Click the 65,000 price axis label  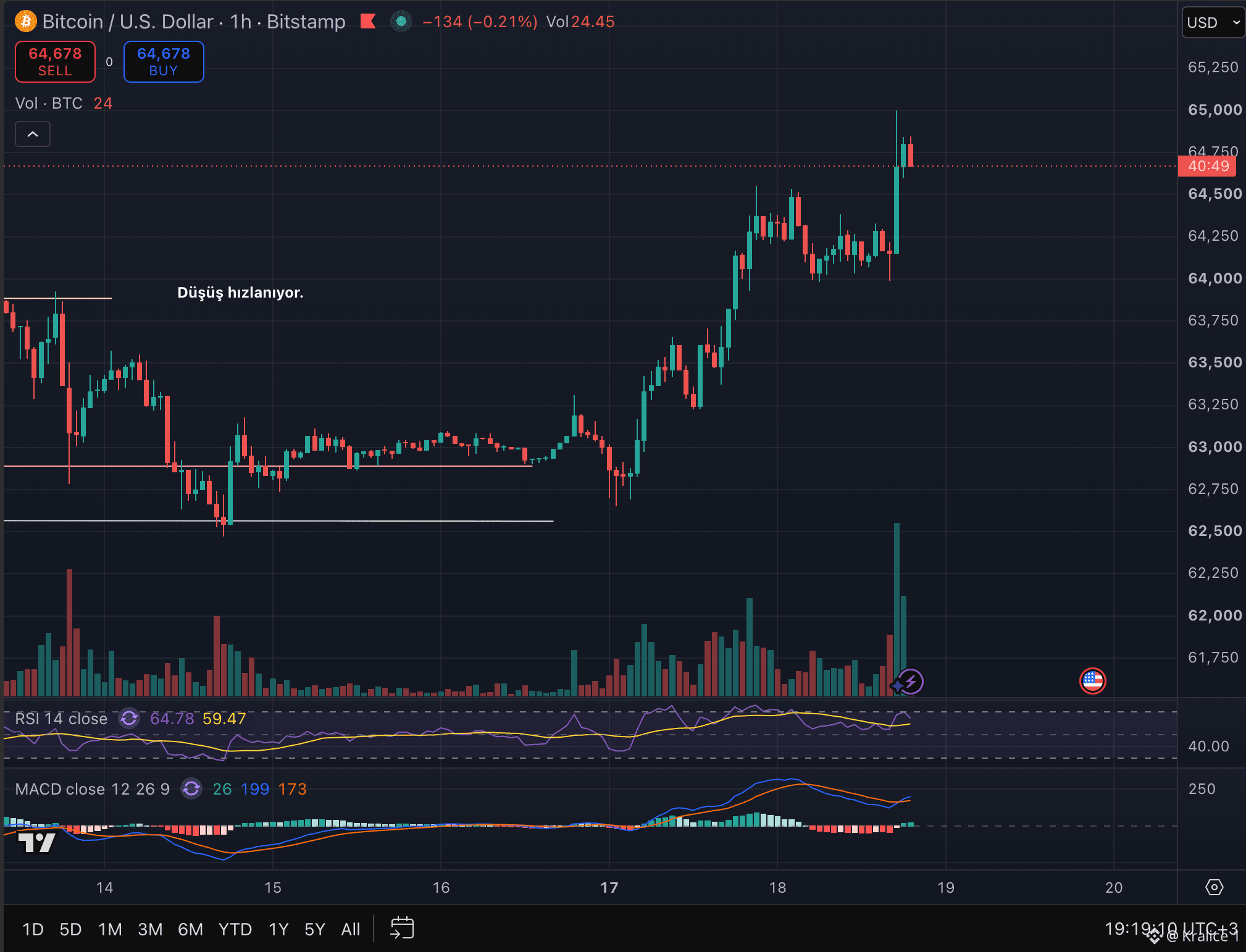coord(1215,110)
